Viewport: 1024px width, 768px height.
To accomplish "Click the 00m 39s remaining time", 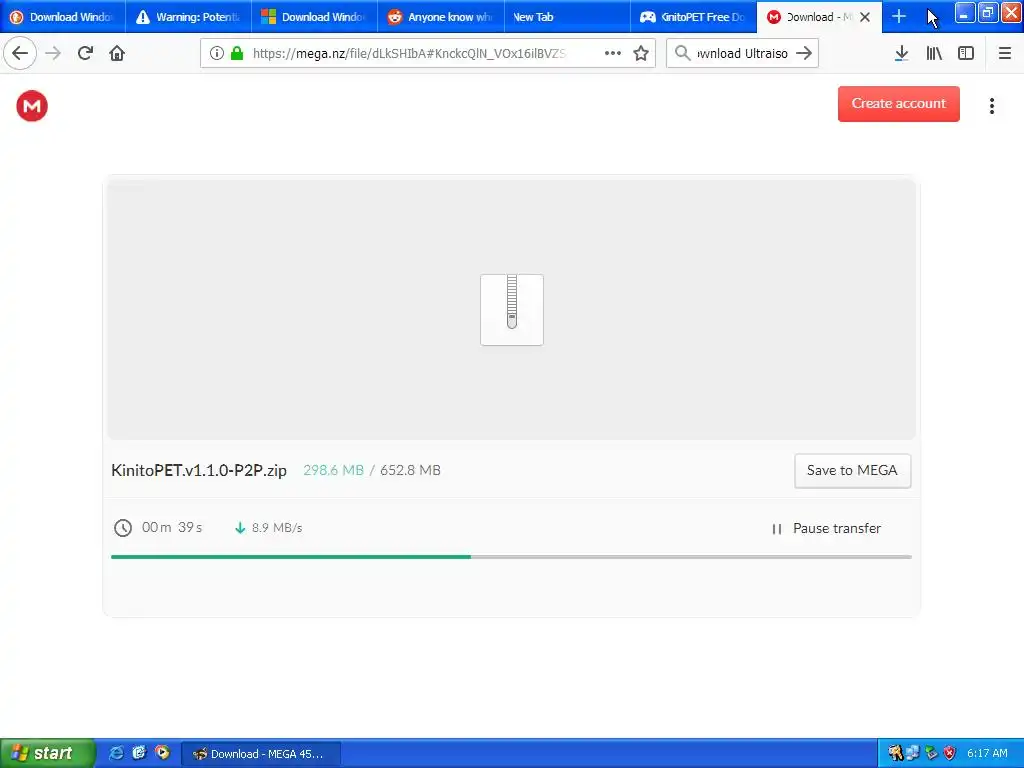I will click(x=172, y=527).
